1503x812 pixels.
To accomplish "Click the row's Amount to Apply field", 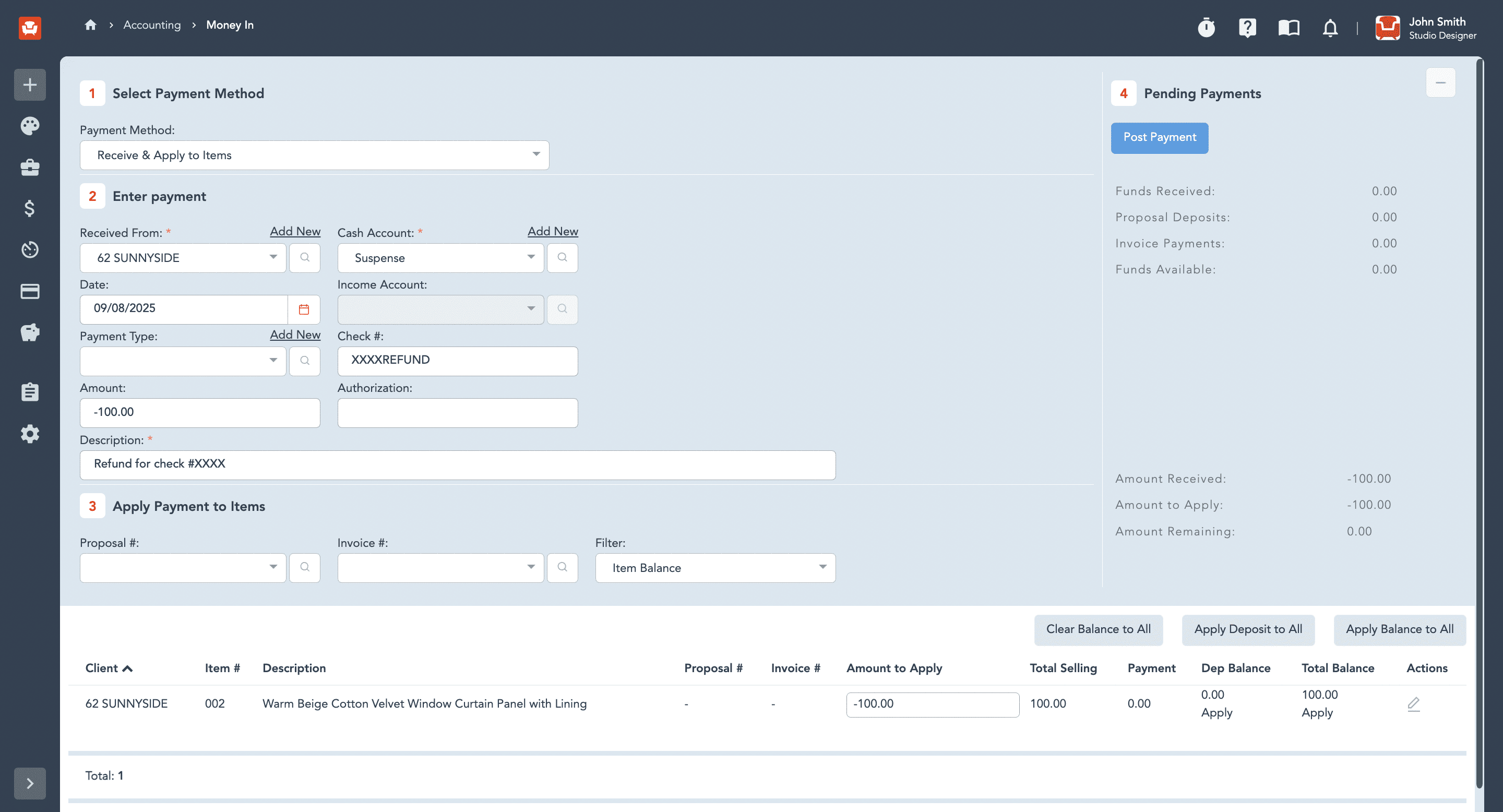I will [933, 704].
